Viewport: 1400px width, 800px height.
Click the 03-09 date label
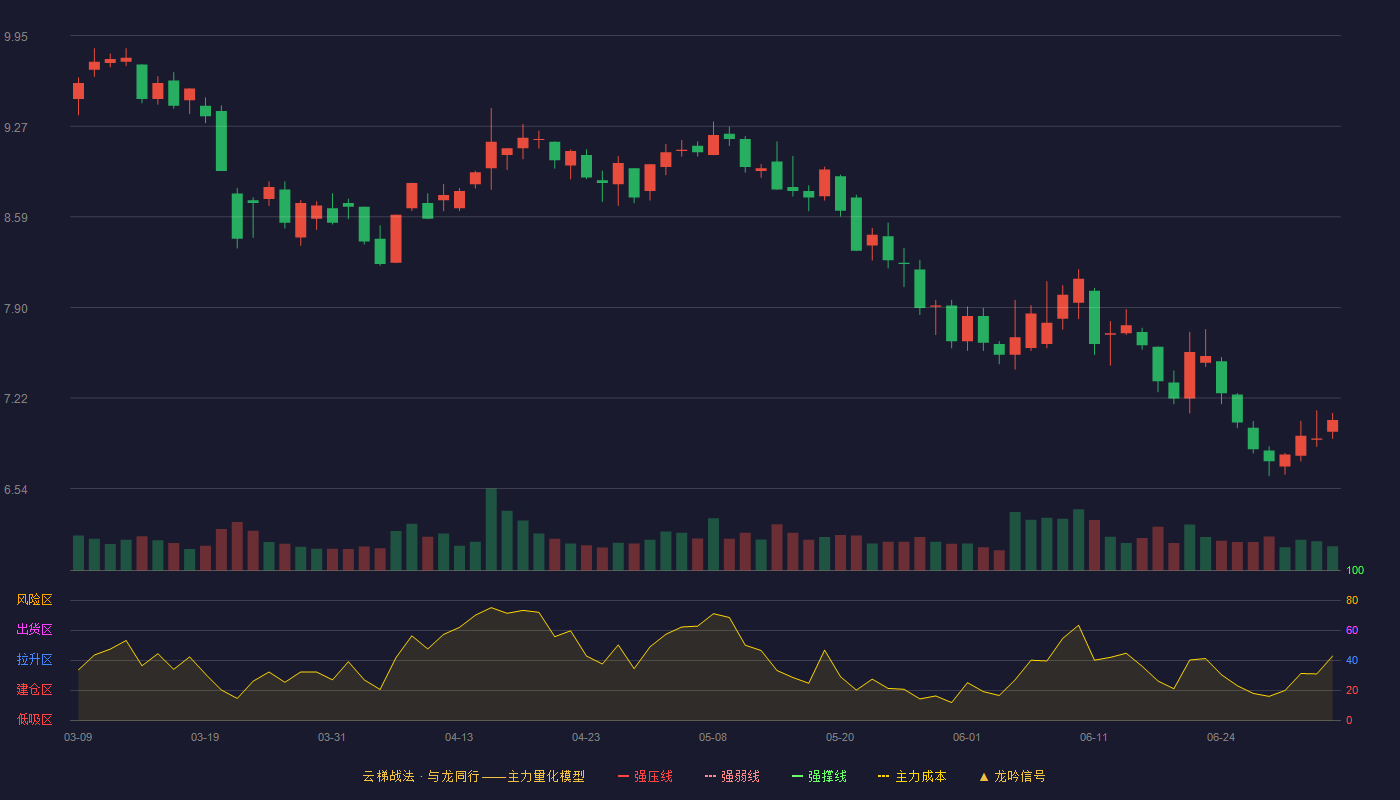[x=78, y=737]
